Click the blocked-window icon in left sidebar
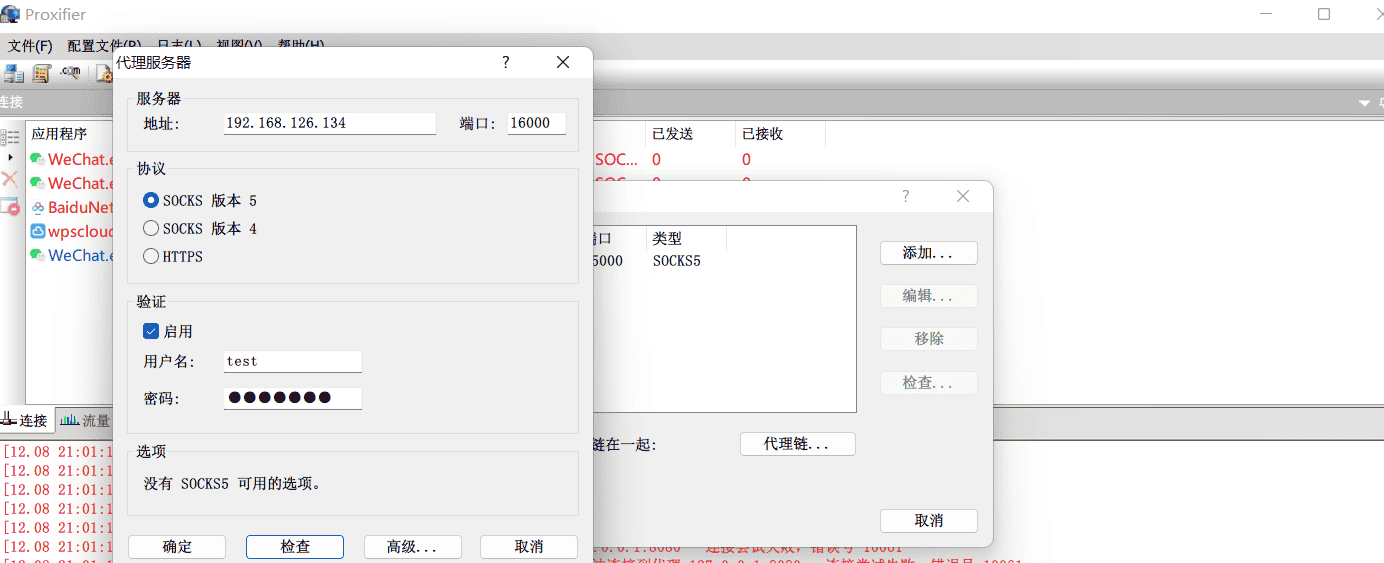Screen dimensions: 1384x563 coord(10,207)
